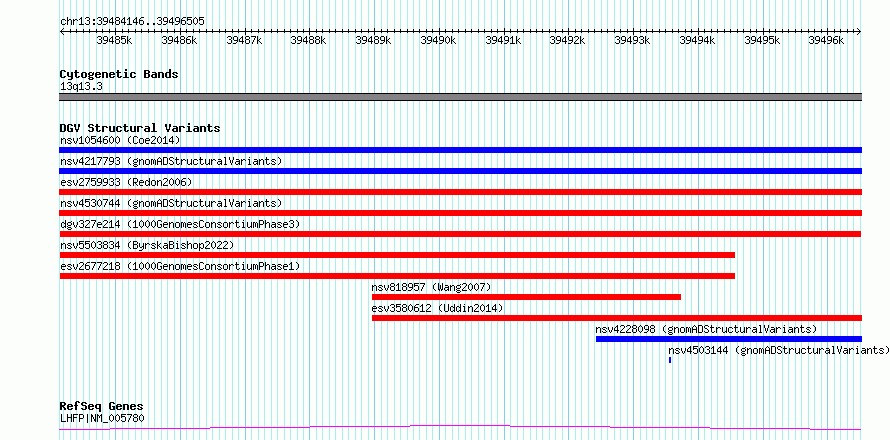Select the 39487k ruler tick label
Image resolution: width=890 pixels, height=440 pixels.
tap(244, 40)
